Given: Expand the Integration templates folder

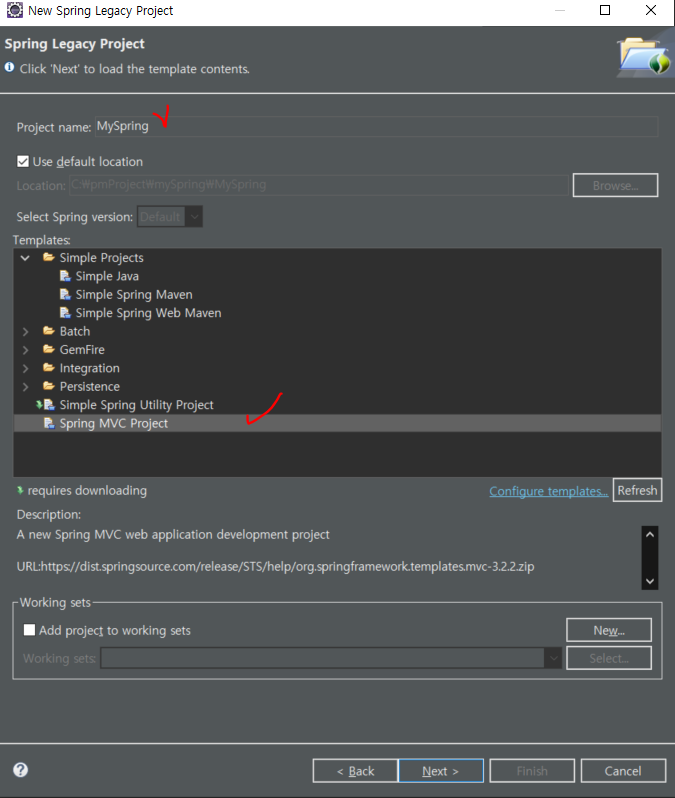Looking at the screenshot, I should click(25, 368).
